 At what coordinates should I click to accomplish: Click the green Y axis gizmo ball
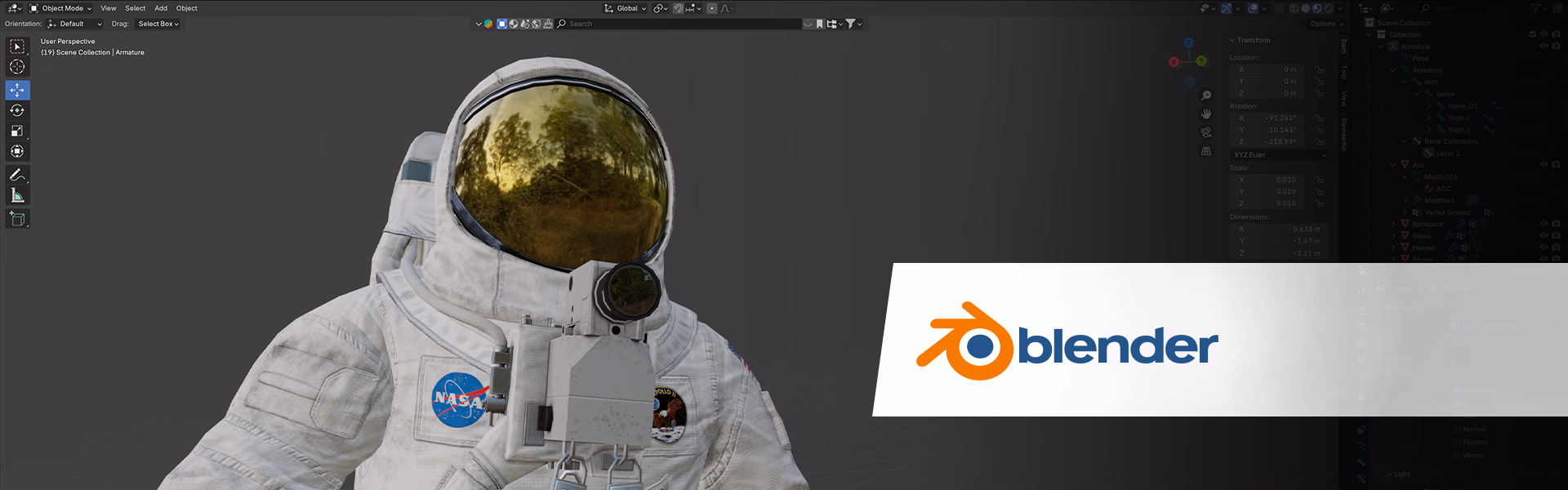[1201, 61]
